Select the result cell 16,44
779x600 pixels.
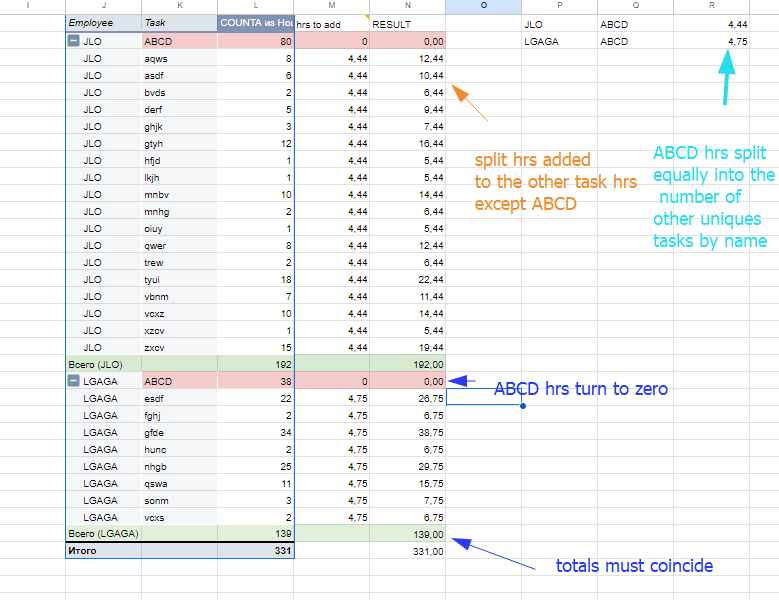pyautogui.click(x=407, y=144)
